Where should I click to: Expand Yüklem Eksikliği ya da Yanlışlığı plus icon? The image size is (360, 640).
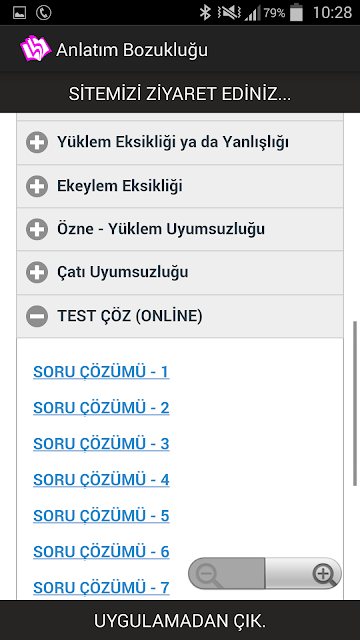(x=37, y=142)
